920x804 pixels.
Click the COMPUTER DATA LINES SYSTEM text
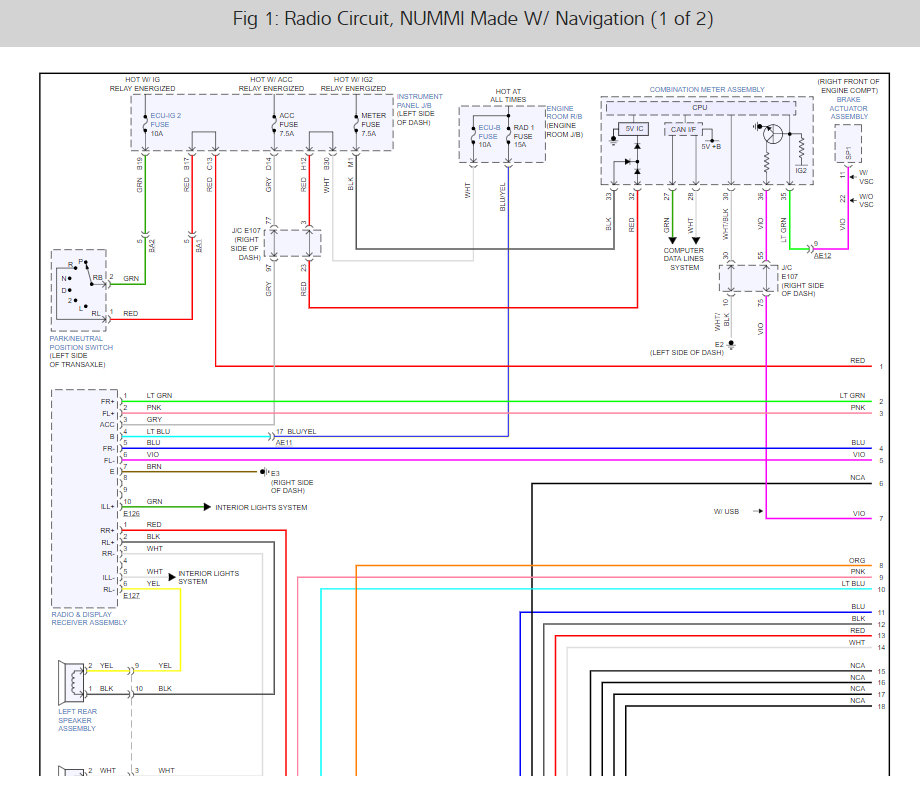tap(684, 259)
